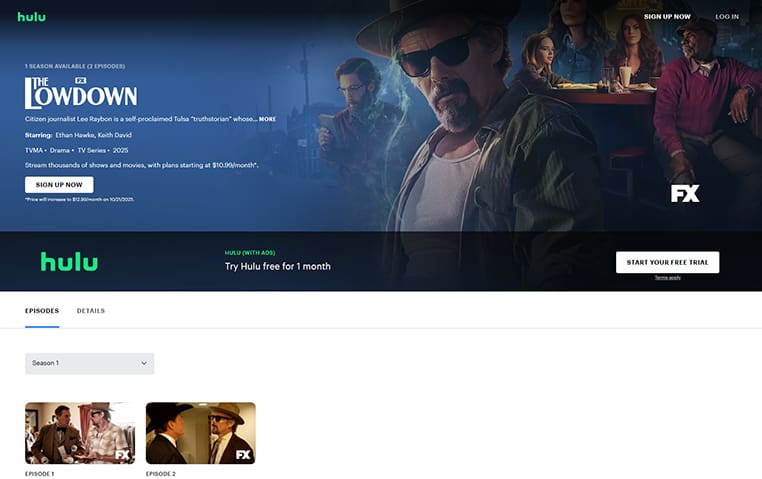Expand the description with the MORE link
Image resolution: width=762 pixels, height=479 pixels.
tap(267, 119)
